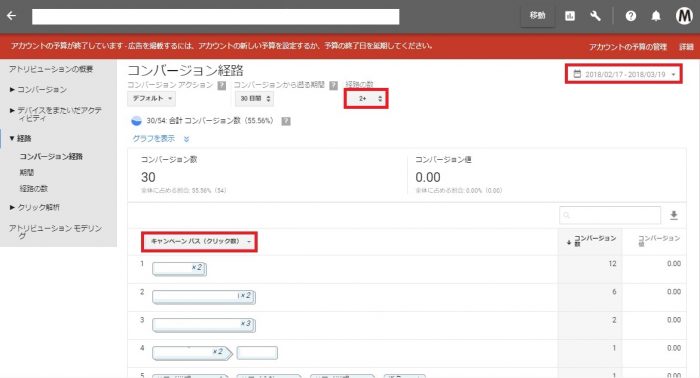700x378 pixels.
Task: Select 期間 in sidebar
Action: pos(27,172)
